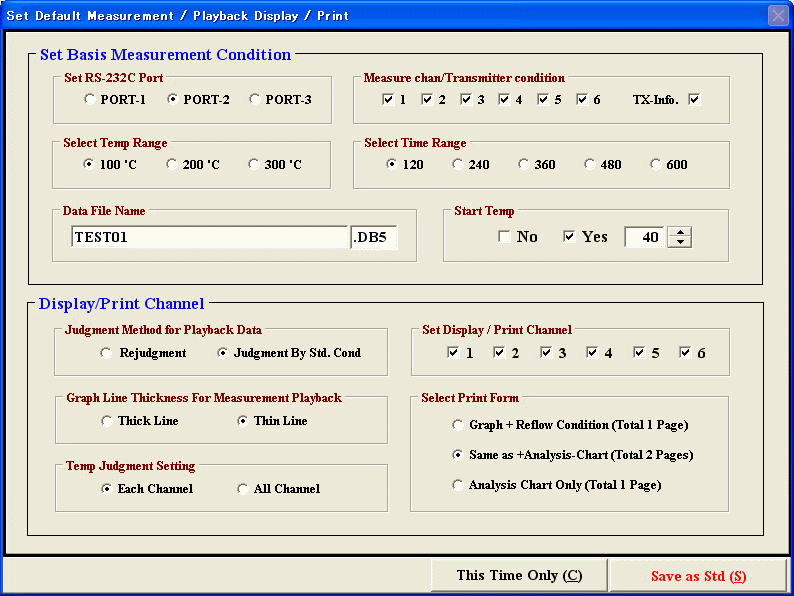Toggle display/print channel 3 checkbox

[546, 352]
